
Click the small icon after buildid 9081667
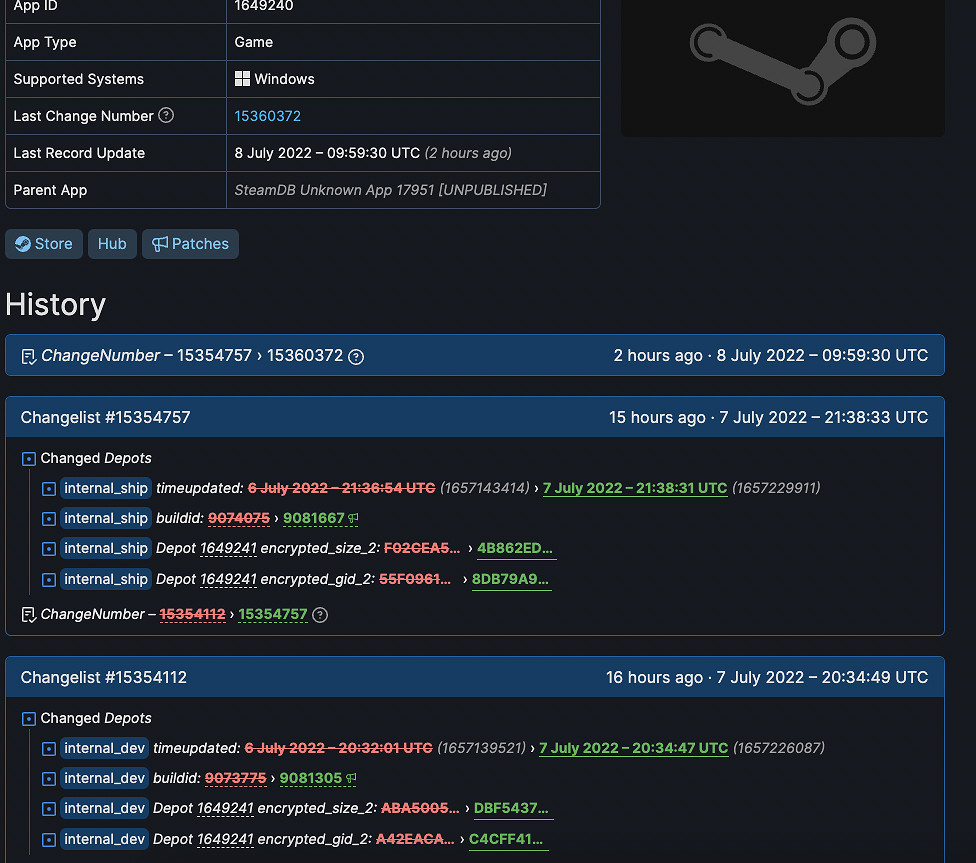click(353, 518)
